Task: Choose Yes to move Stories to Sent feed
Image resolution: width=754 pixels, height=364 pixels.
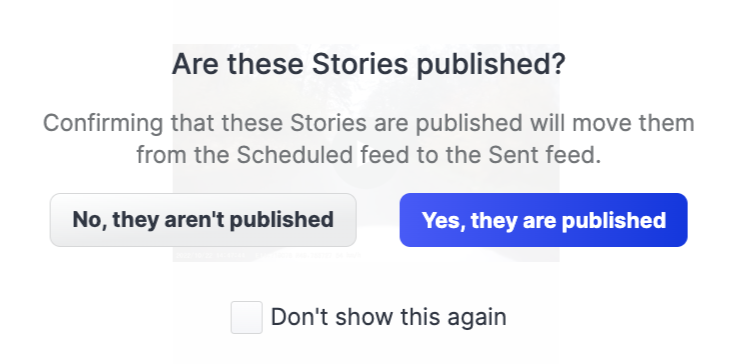Action: pos(543,220)
